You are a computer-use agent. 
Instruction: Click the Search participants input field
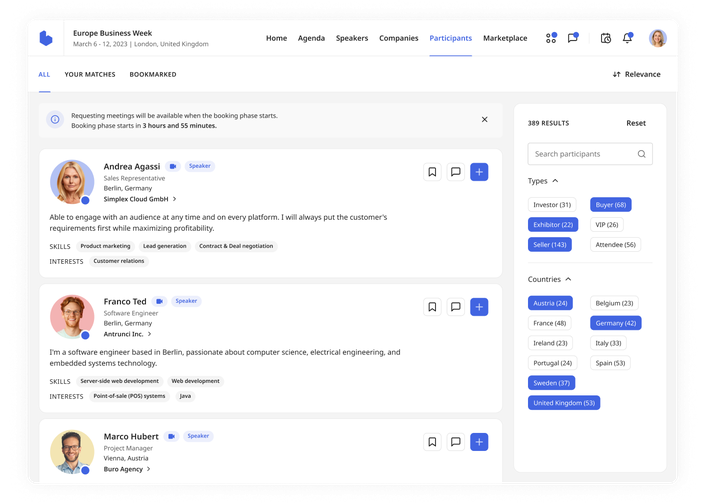click(x=582, y=154)
